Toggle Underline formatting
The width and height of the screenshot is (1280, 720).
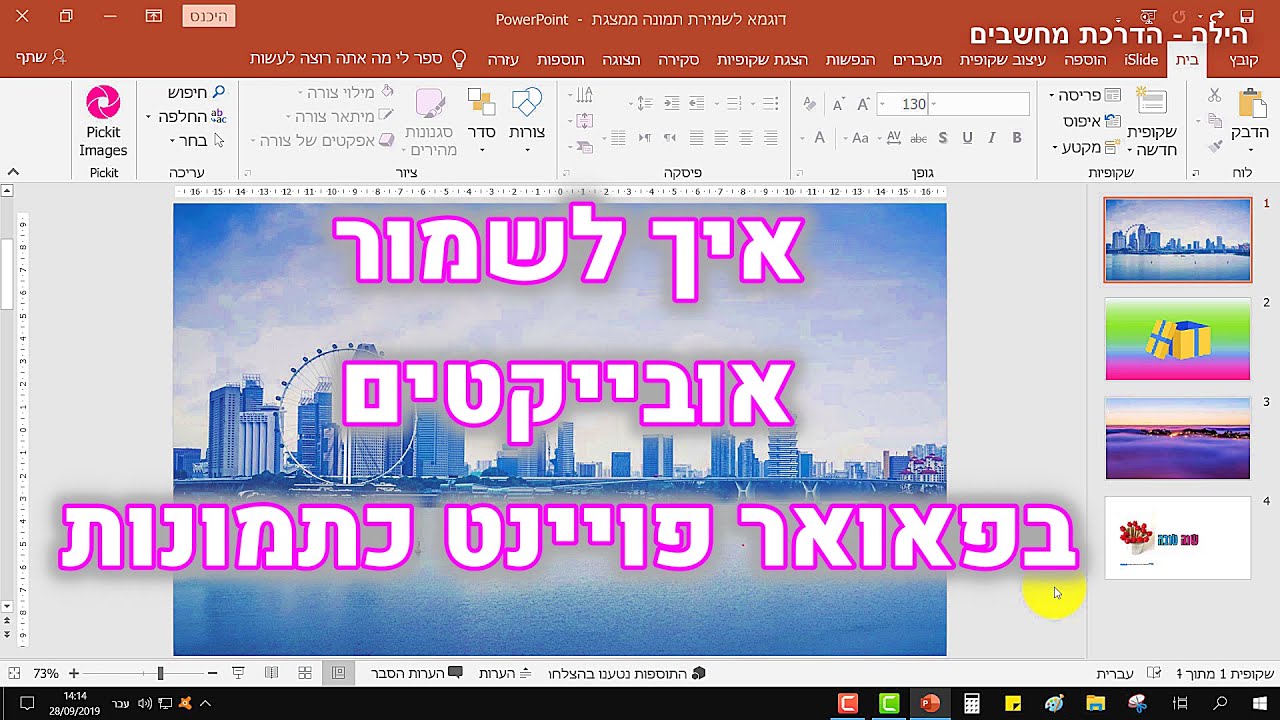point(967,138)
